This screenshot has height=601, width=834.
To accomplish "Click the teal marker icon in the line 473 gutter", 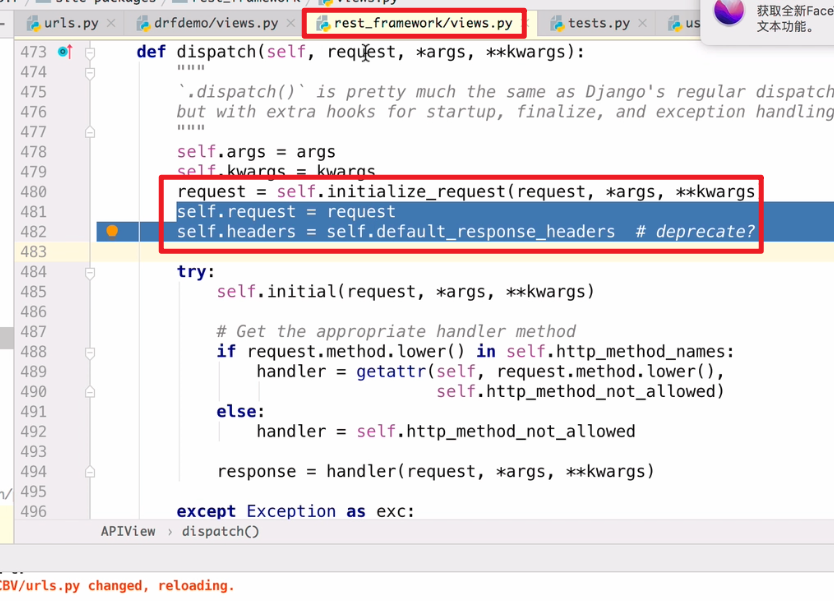I will click(x=61, y=52).
